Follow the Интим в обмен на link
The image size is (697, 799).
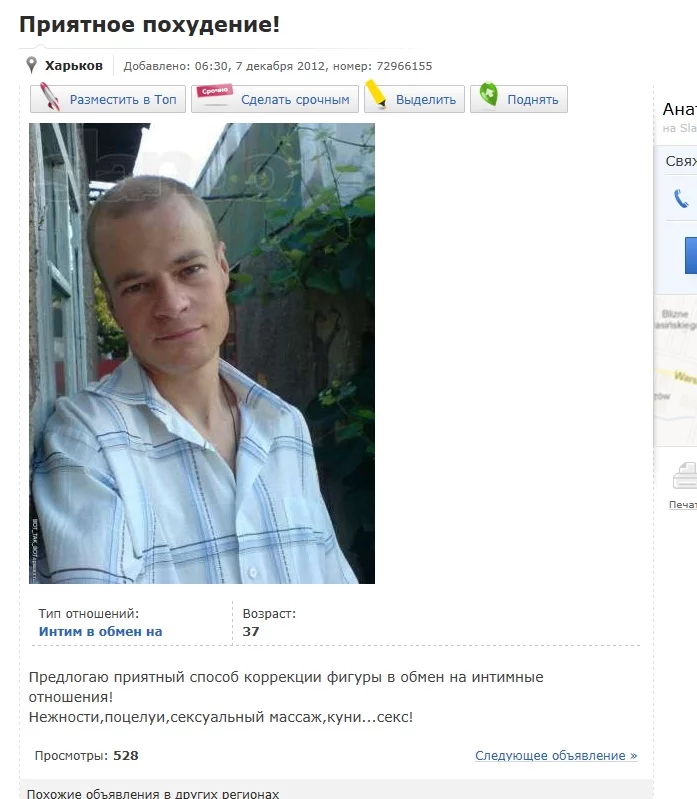click(100, 631)
